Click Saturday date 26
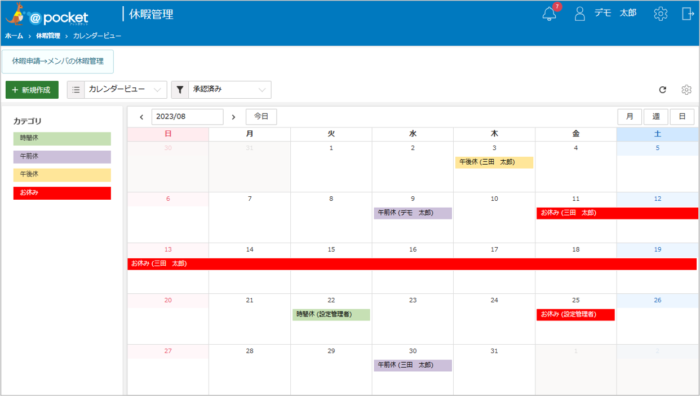This screenshot has height=396, width=700. [x=657, y=300]
